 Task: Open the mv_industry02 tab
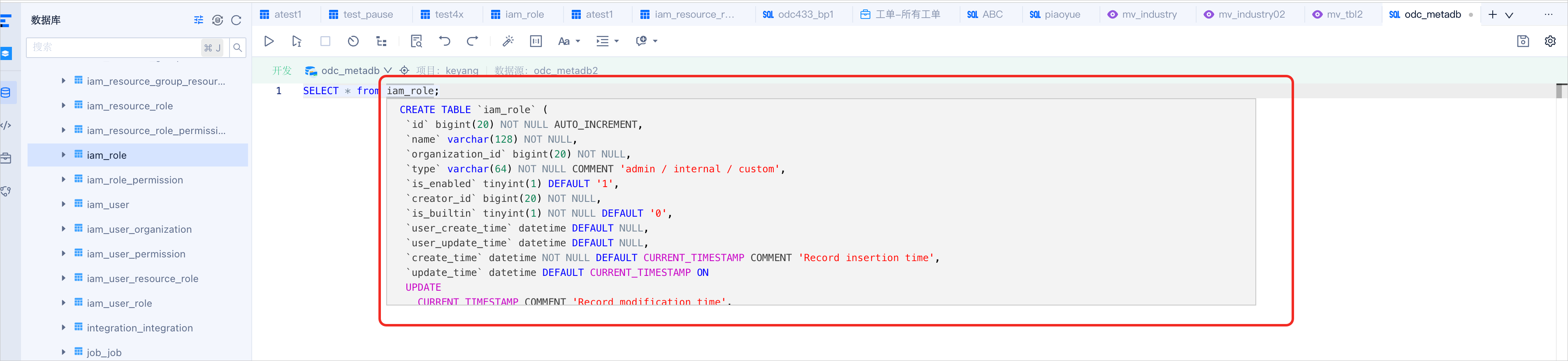(x=1244, y=14)
